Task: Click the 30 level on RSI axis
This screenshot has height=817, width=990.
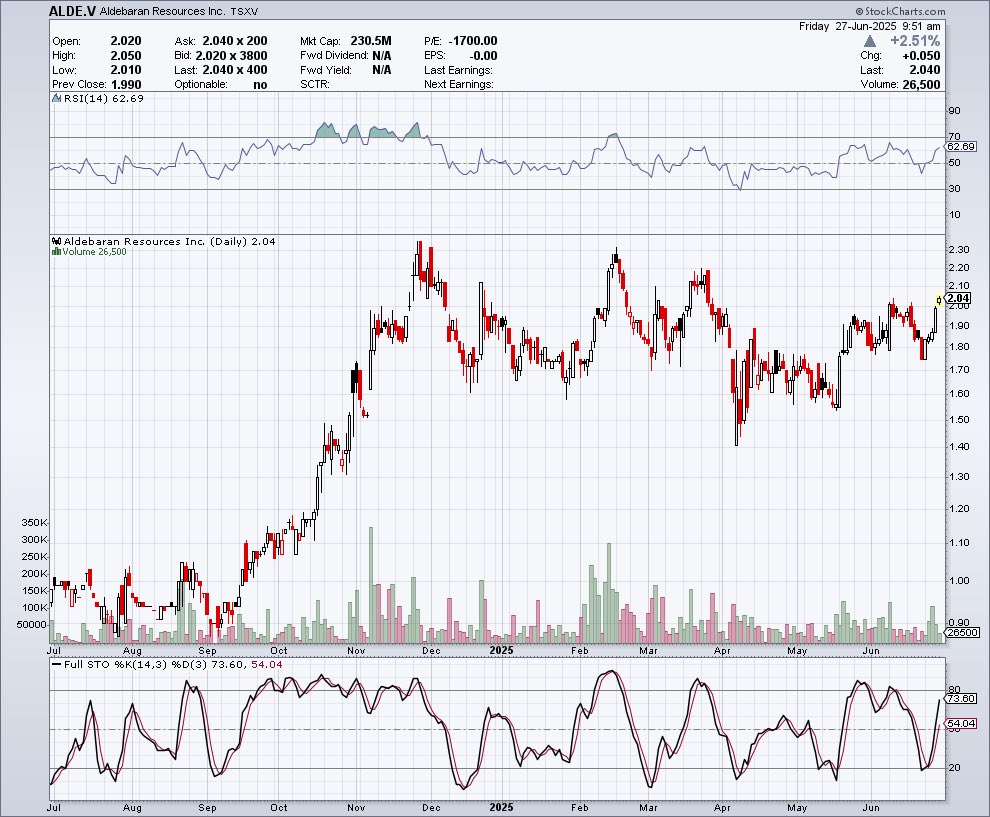Action: tap(954, 189)
